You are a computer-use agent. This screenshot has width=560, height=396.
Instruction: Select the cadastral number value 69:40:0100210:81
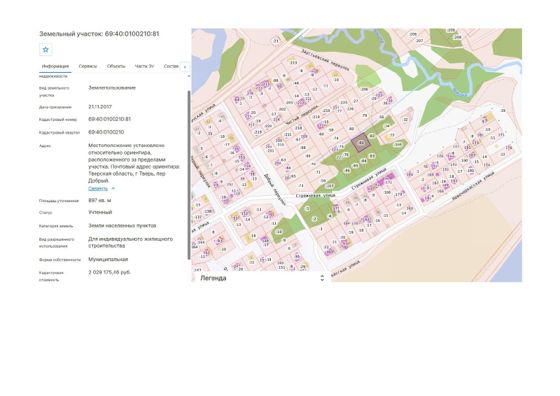point(109,119)
